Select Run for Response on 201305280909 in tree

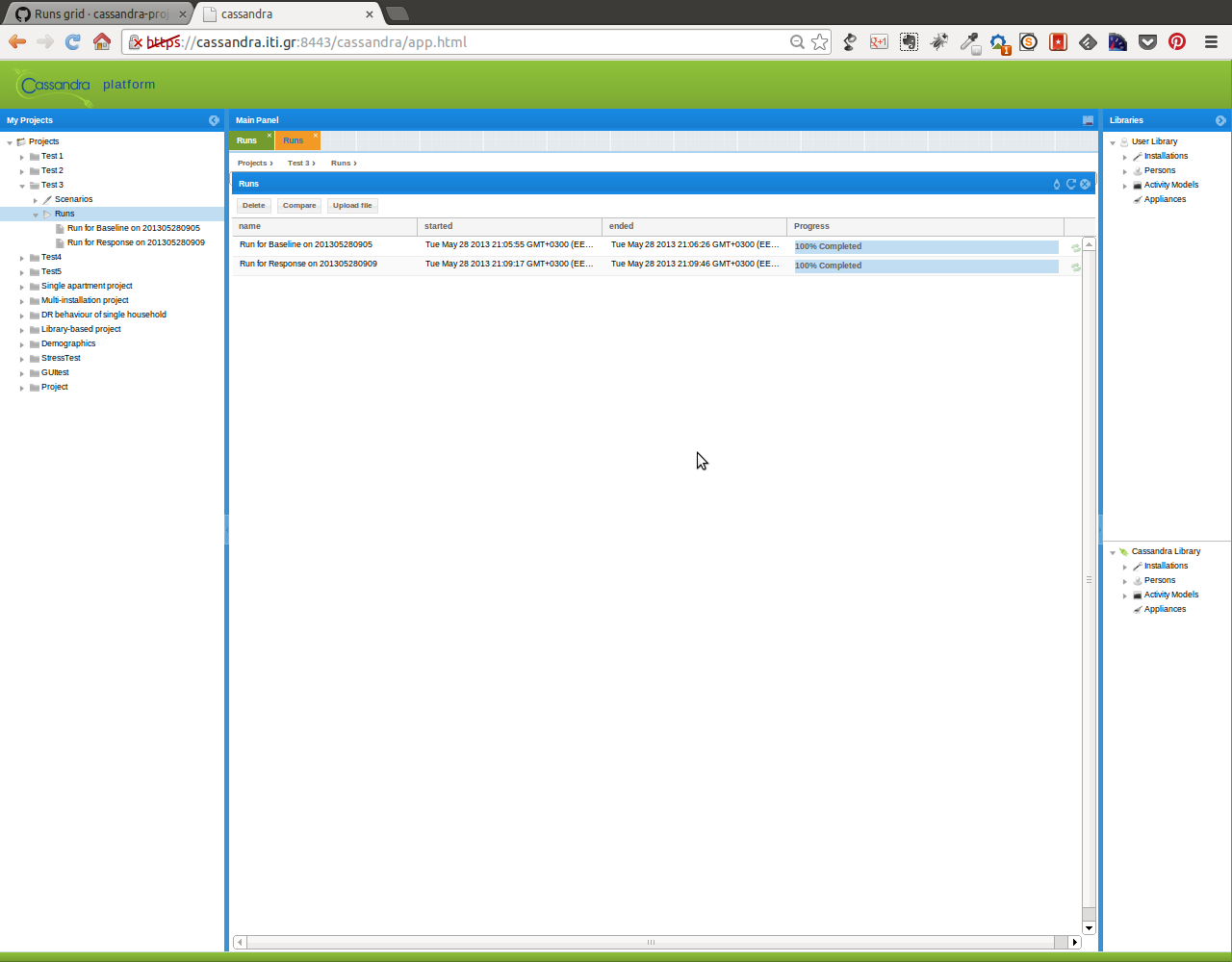coord(136,243)
